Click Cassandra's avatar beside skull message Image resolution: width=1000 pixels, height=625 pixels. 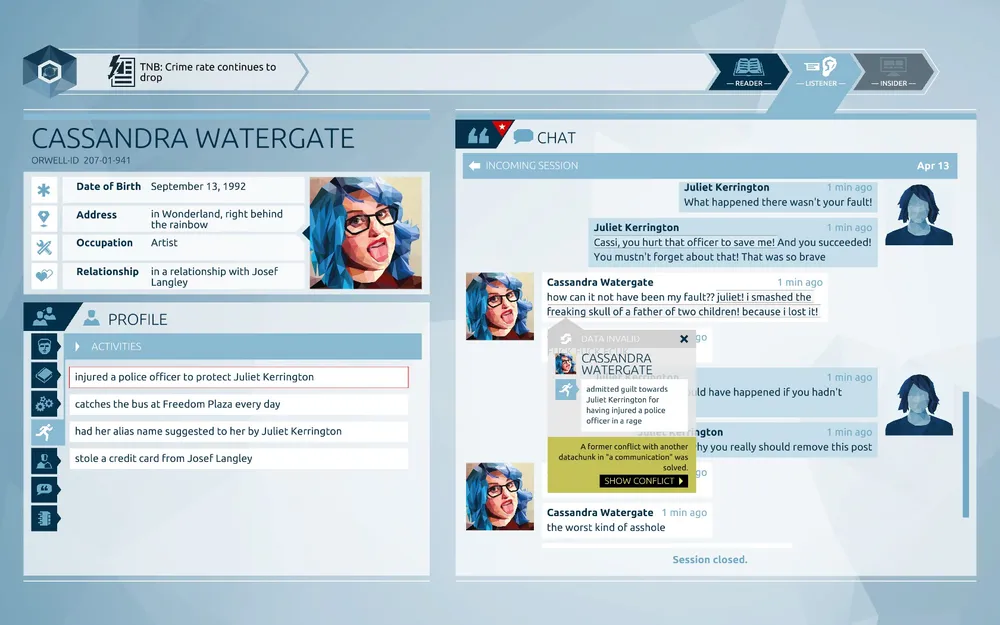500,307
